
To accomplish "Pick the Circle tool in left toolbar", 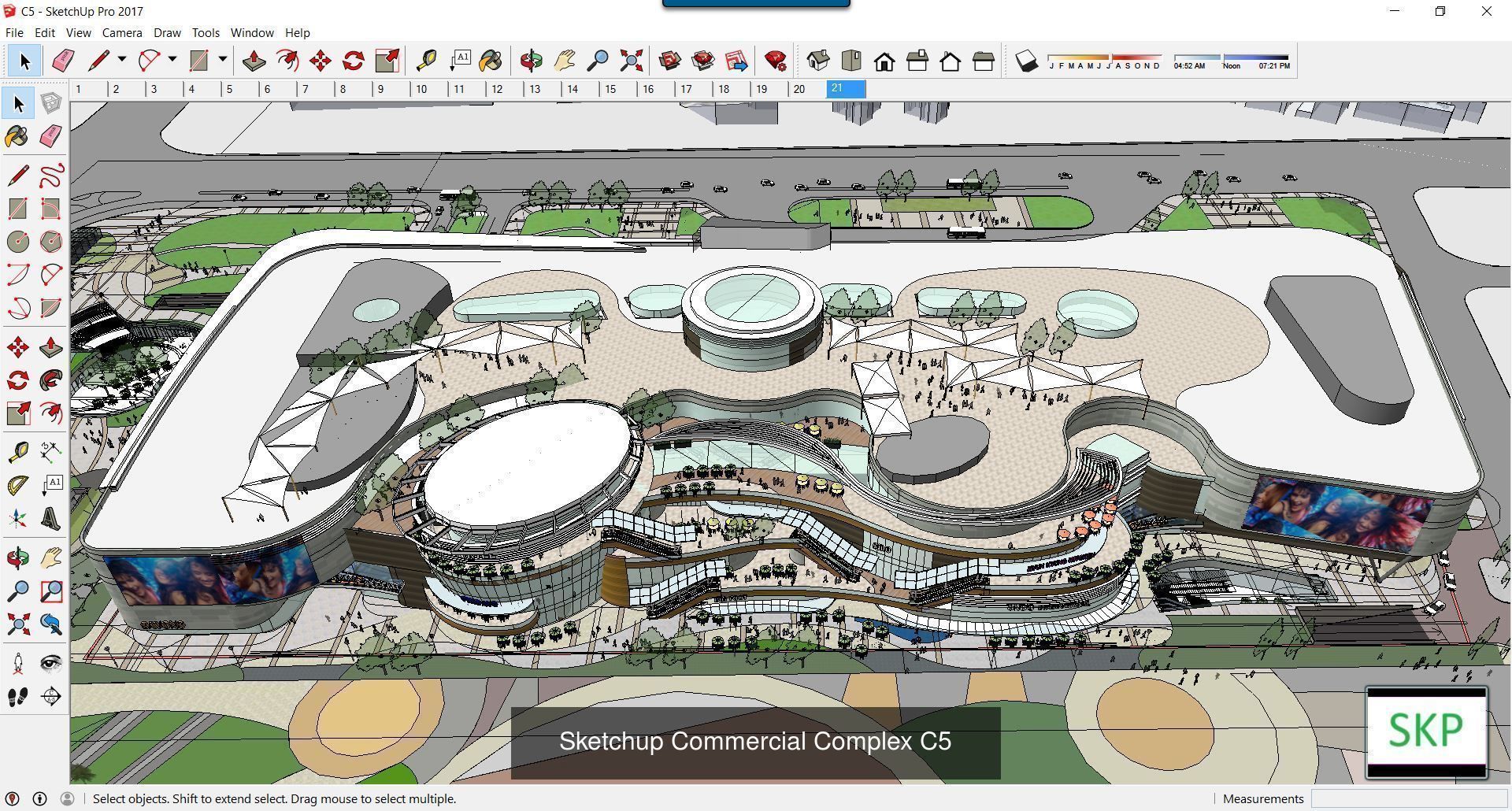I will click(17, 242).
